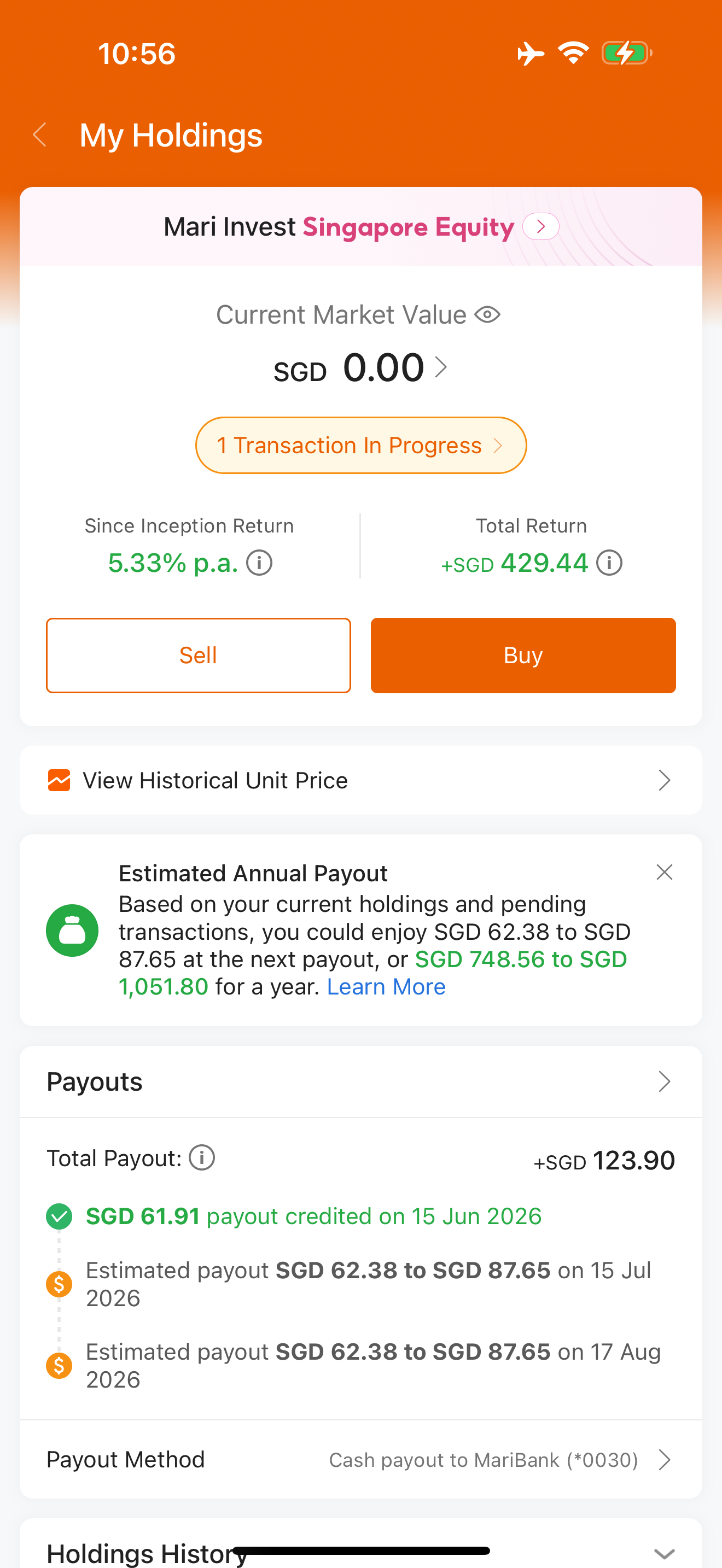Viewport: 722px width, 1568px height.
Task: Open Payouts details chevron
Action: pos(664,1081)
